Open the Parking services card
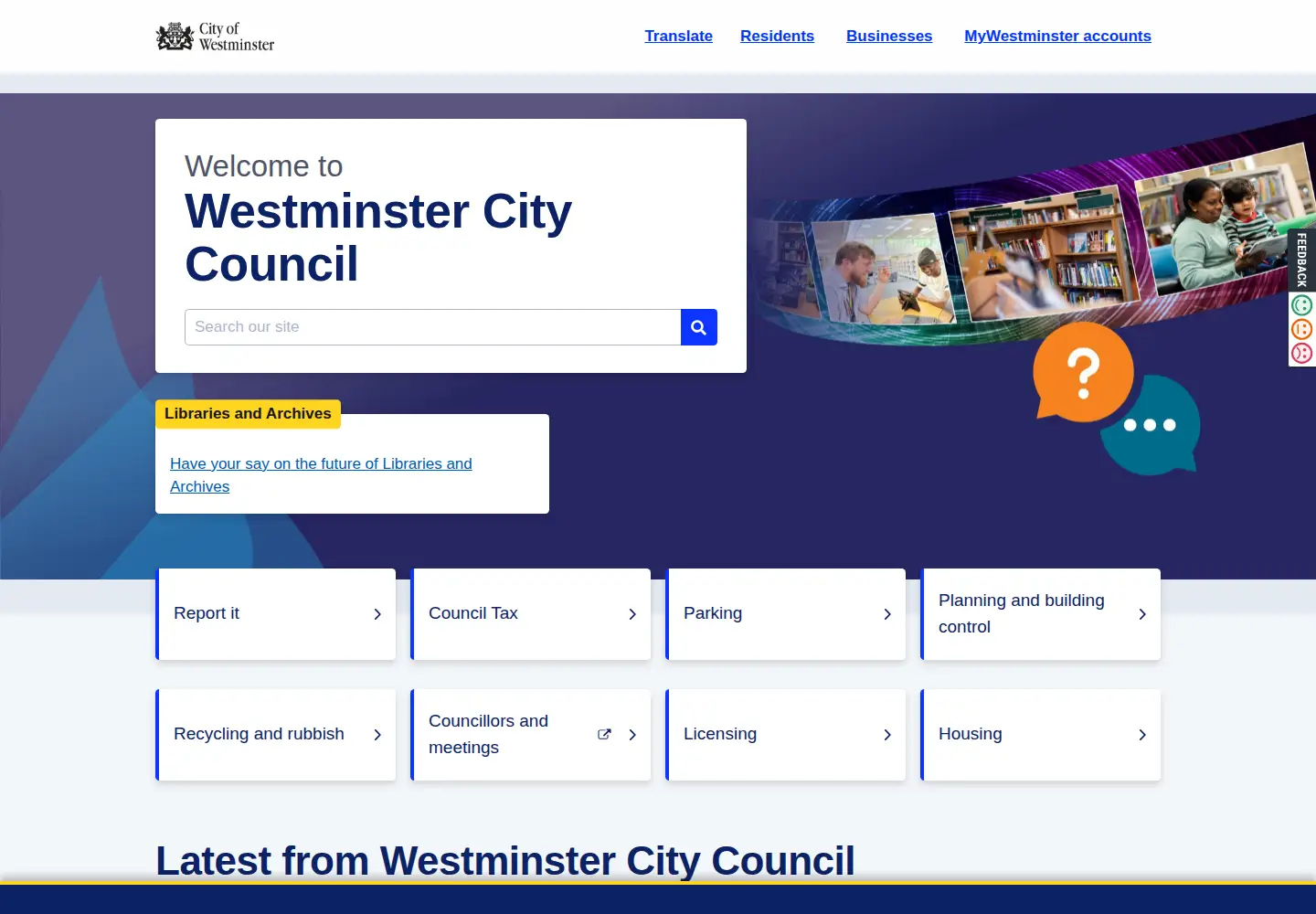1316x914 pixels. (x=786, y=614)
